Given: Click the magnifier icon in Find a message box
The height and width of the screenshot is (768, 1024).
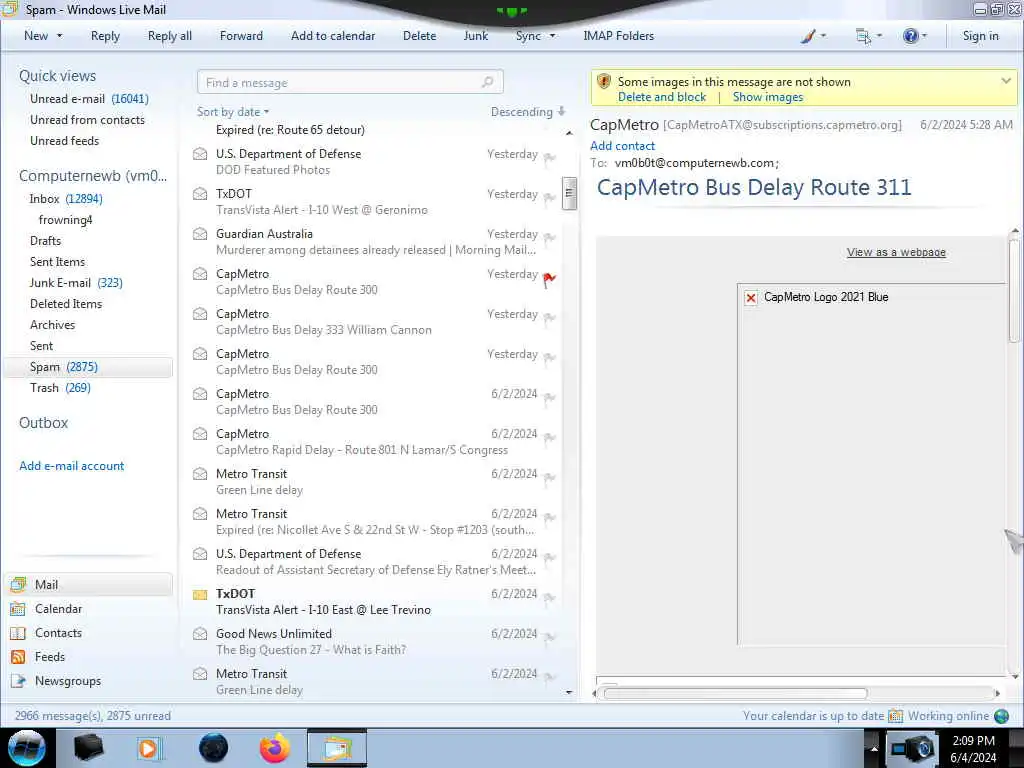Looking at the screenshot, I should click(x=487, y=82).
